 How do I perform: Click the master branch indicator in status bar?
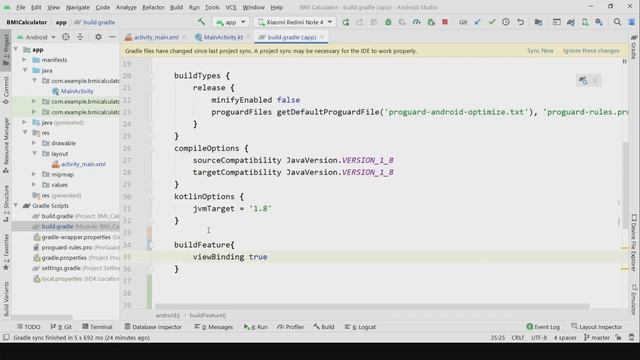597,338
